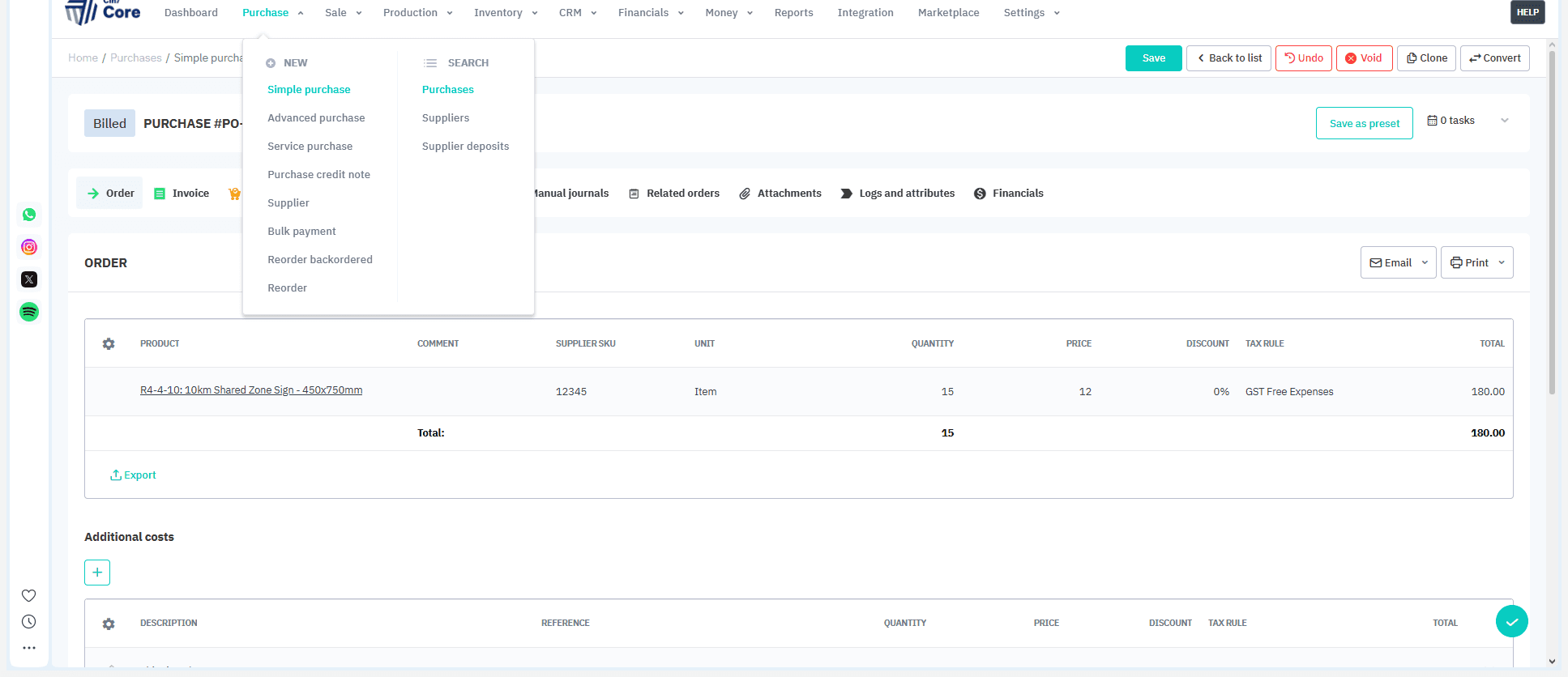Open the three-dots more menu in sidebar

point(28,648)
